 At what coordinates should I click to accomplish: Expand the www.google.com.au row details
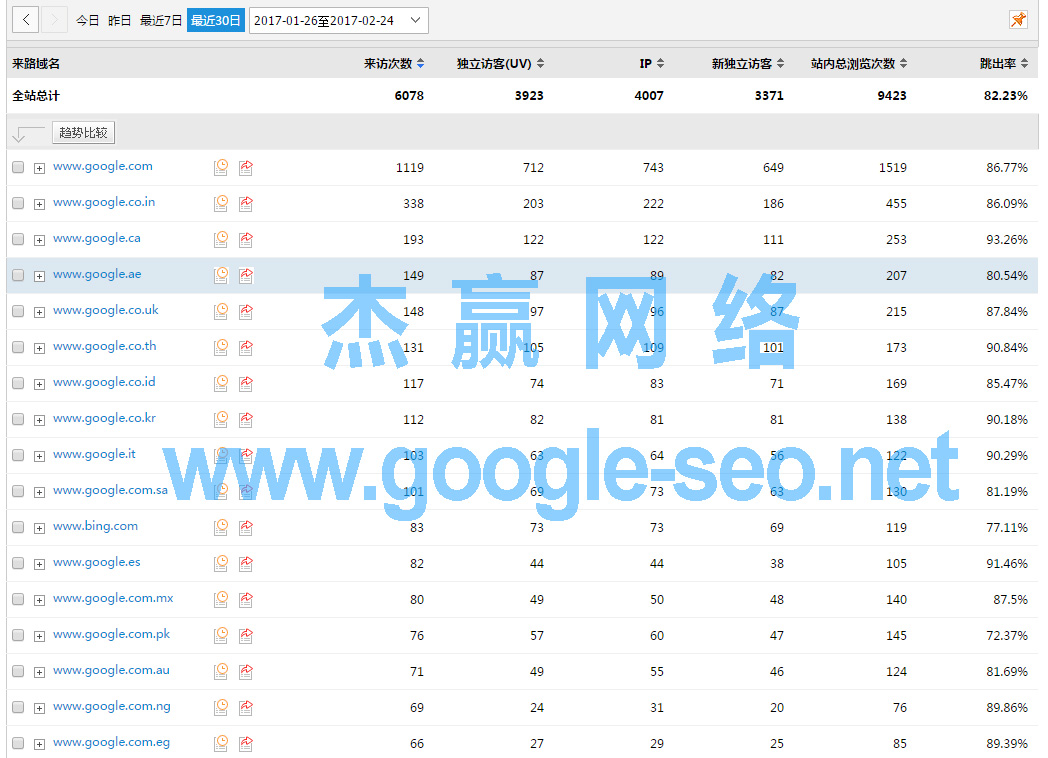[39, 672]
